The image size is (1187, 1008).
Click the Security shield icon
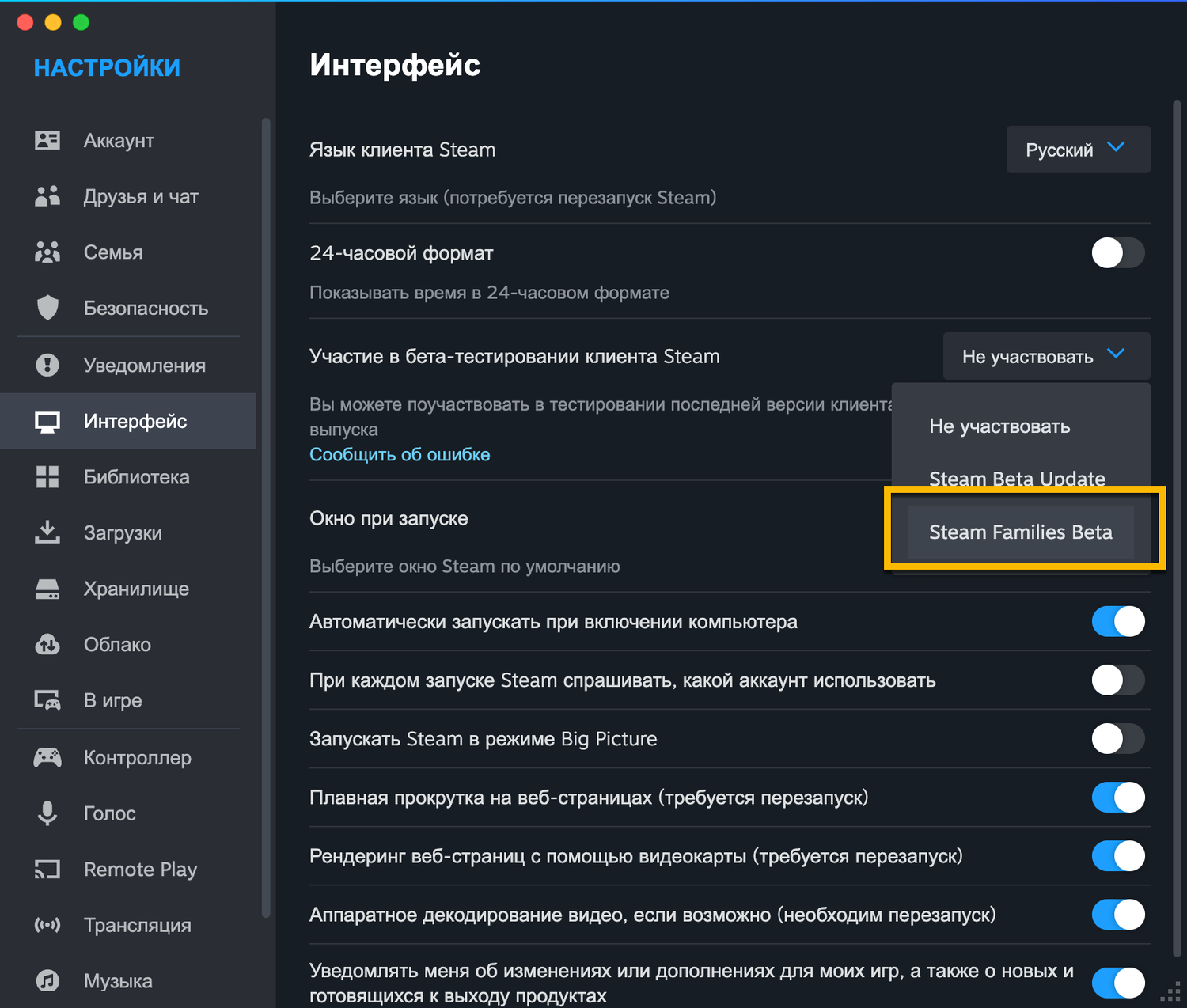coord(47,308)
